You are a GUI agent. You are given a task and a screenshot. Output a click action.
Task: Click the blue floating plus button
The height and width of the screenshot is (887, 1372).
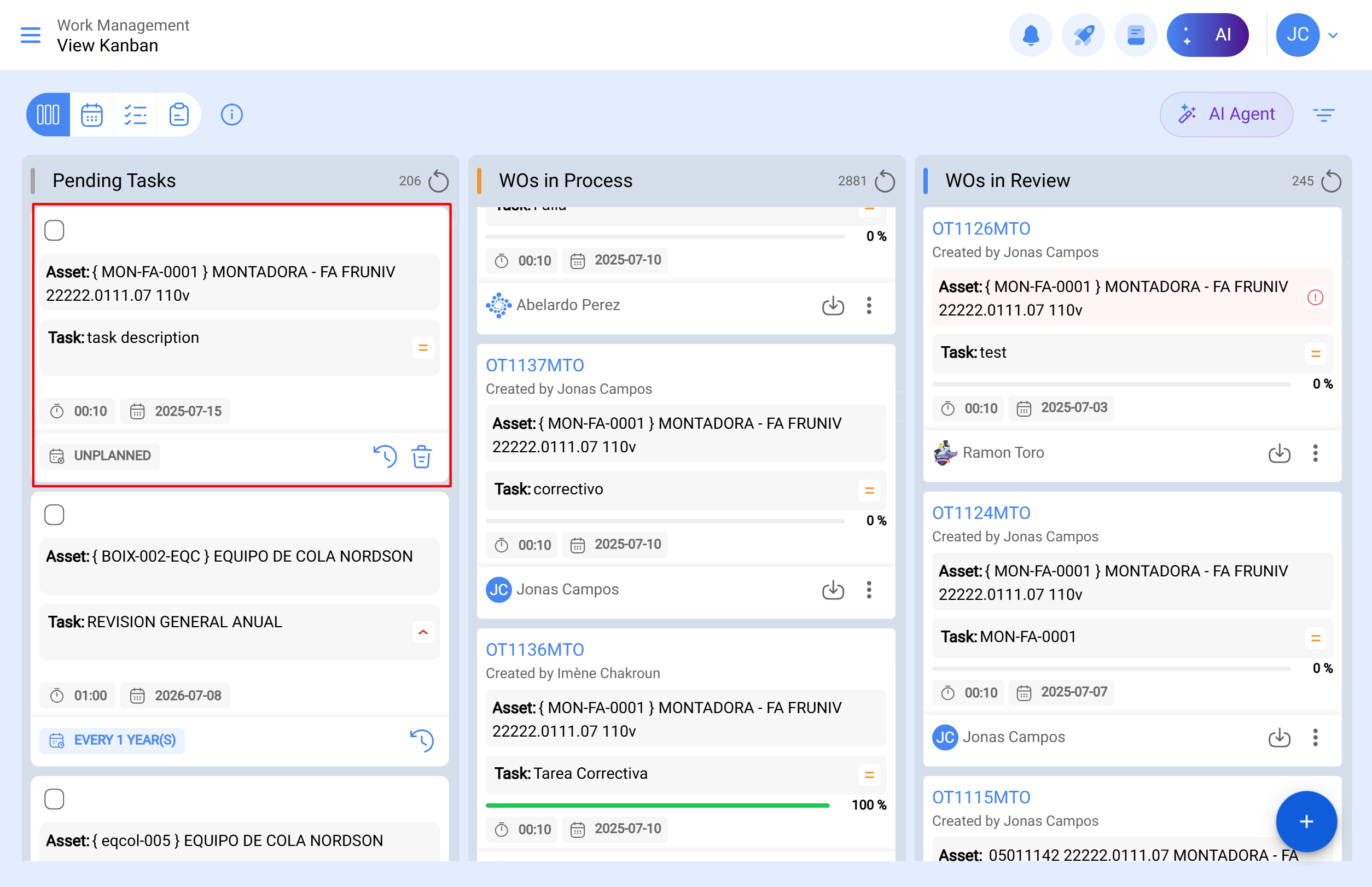[1306, 821]
